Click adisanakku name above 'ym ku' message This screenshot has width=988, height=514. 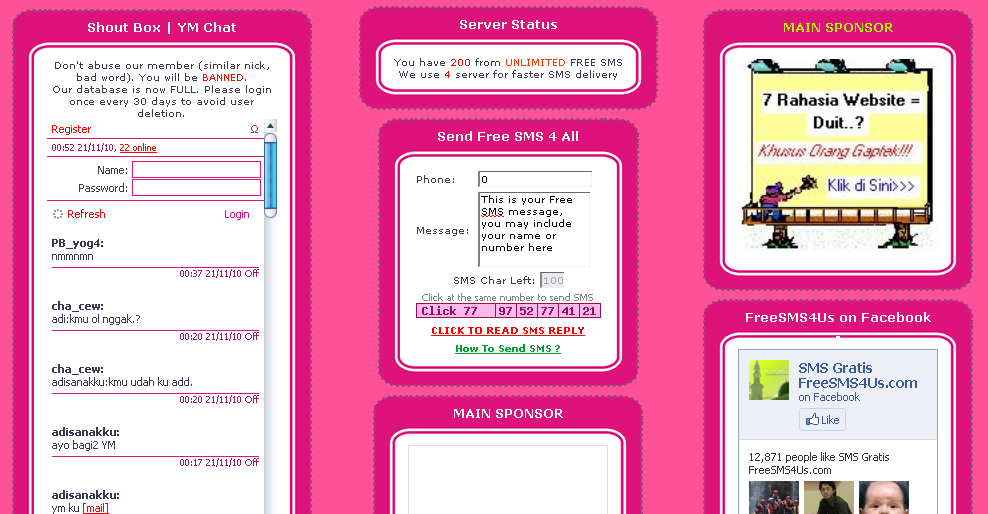[x=85, y=495]
